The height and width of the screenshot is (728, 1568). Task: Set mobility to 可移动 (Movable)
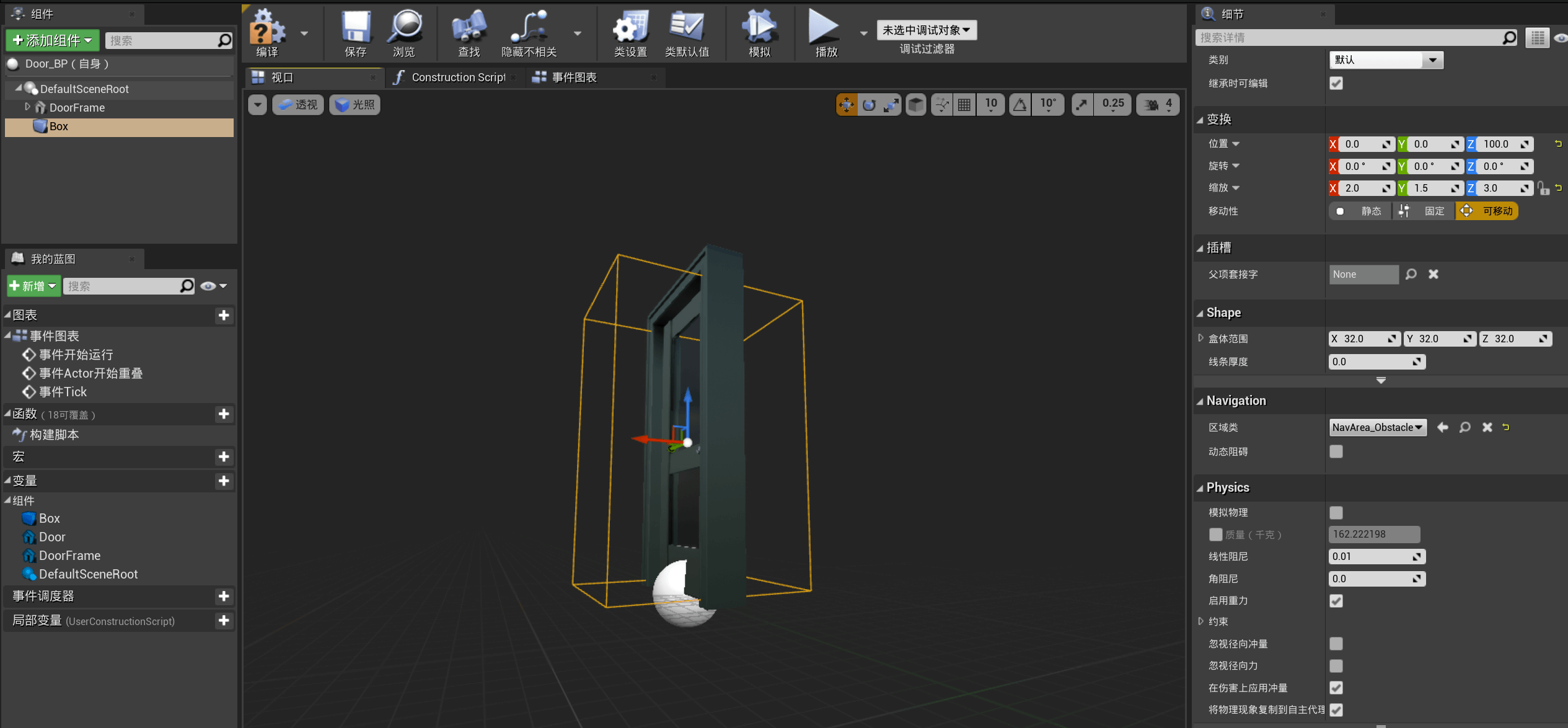(1487, 211)
